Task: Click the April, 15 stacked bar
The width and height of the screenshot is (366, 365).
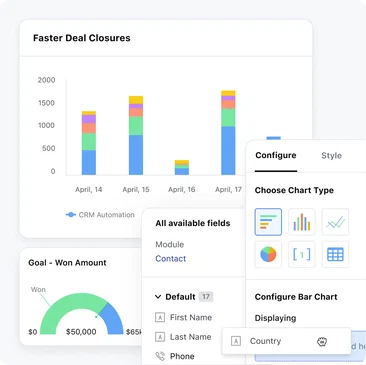Action: pyautogui.click(x=136, y=136)
